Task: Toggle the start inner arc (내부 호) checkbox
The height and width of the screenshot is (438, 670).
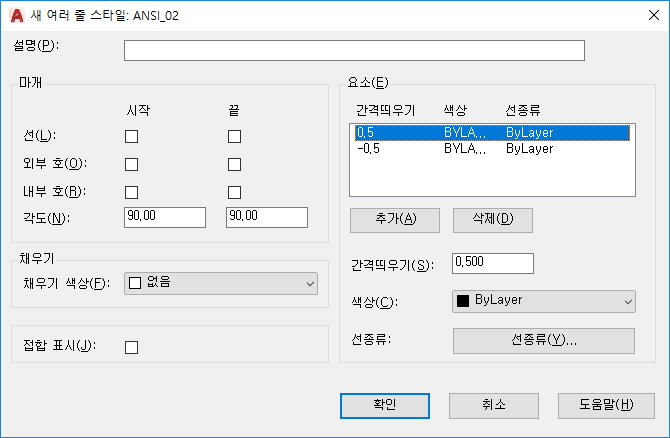Action: tap(132, 192)
